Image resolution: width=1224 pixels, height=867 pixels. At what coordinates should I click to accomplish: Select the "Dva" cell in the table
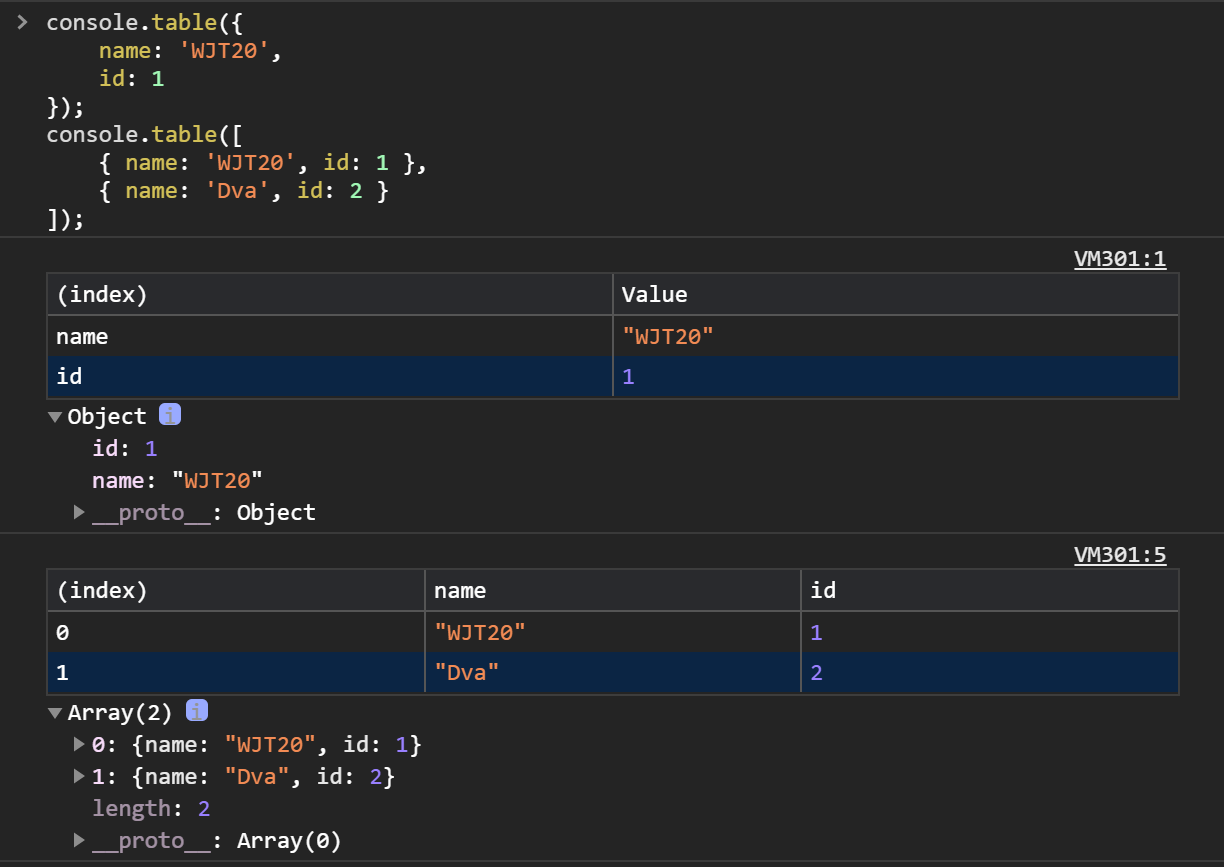point(467,673)
